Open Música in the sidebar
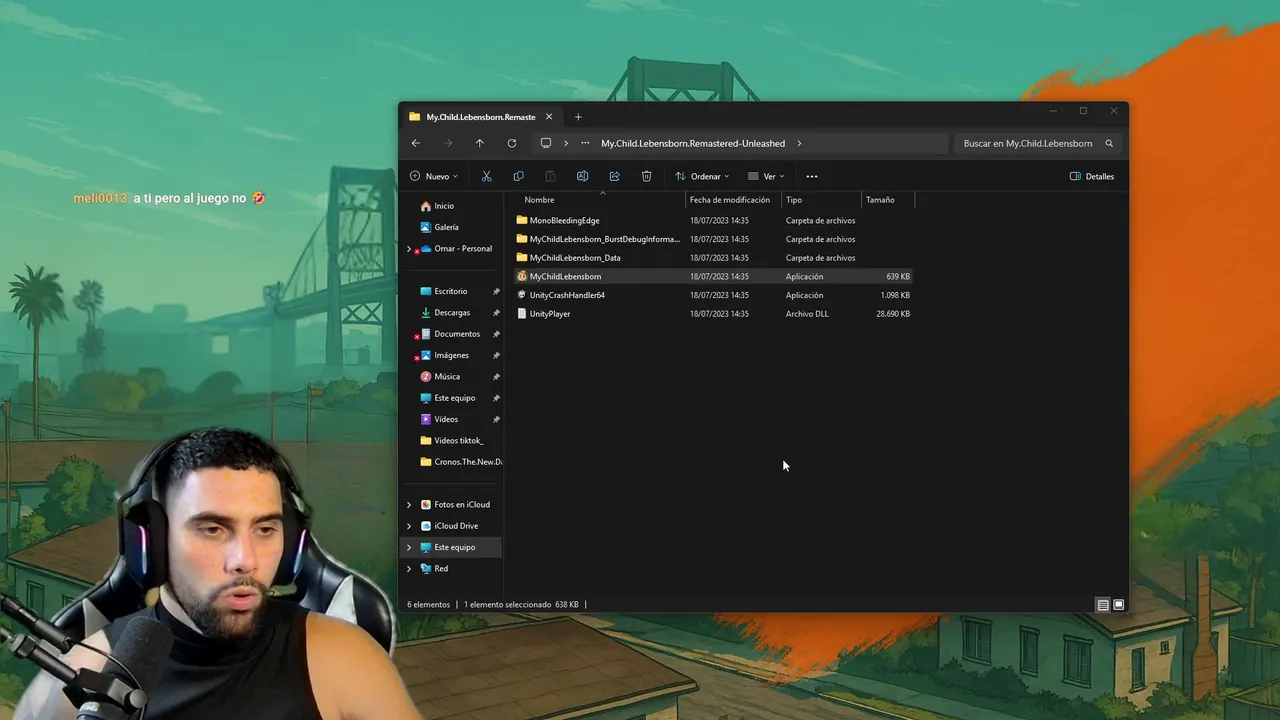1280x720 pixels. click(x=447, y=377)
